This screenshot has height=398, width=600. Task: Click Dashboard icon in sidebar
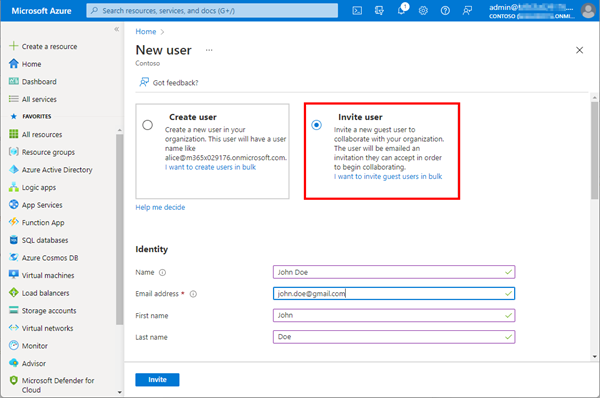13,81
